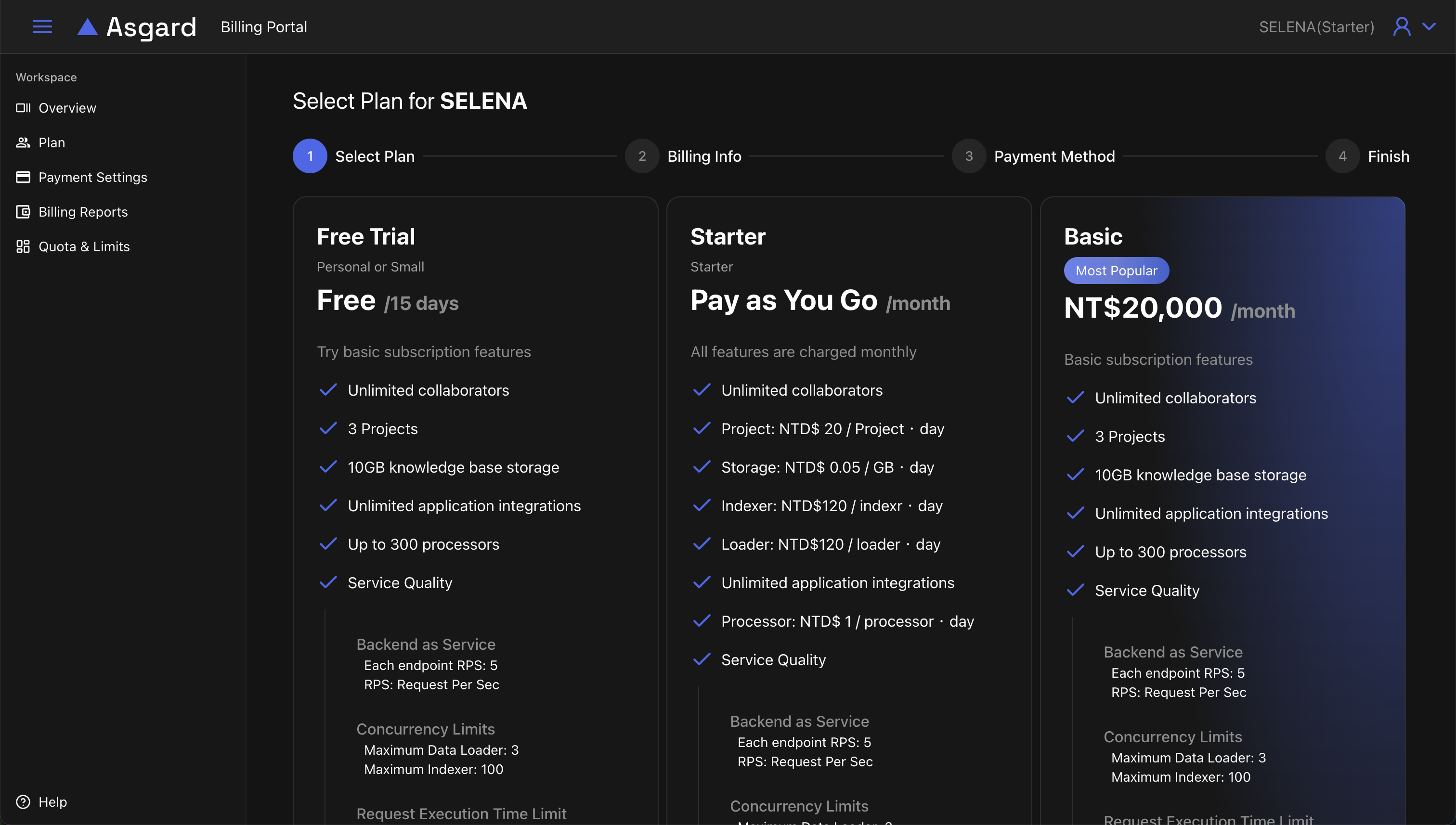Click the Payment Settings card icon

tap(23, 177)
